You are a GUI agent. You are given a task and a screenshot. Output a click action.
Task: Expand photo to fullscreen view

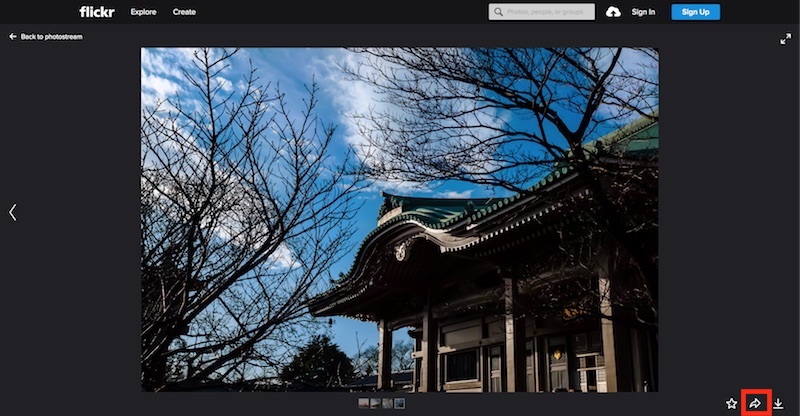coord(785,39)
